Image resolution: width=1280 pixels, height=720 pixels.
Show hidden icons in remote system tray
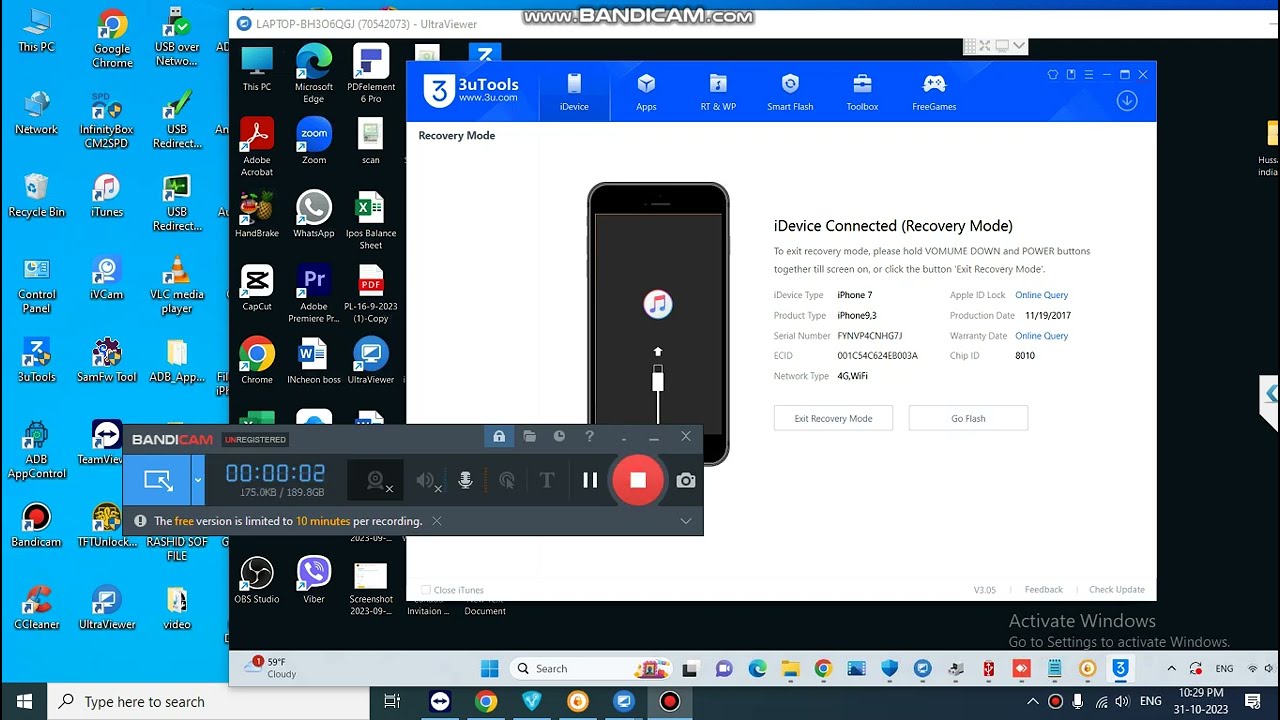click(x=1171, y=669)
